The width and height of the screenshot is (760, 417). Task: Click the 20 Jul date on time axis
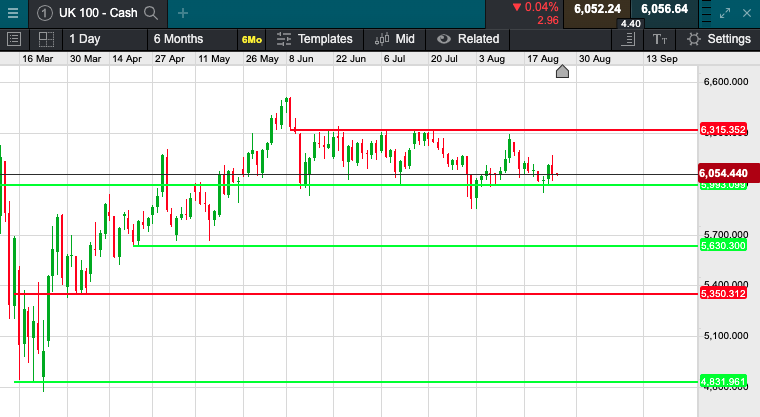[x=444, y=59]
